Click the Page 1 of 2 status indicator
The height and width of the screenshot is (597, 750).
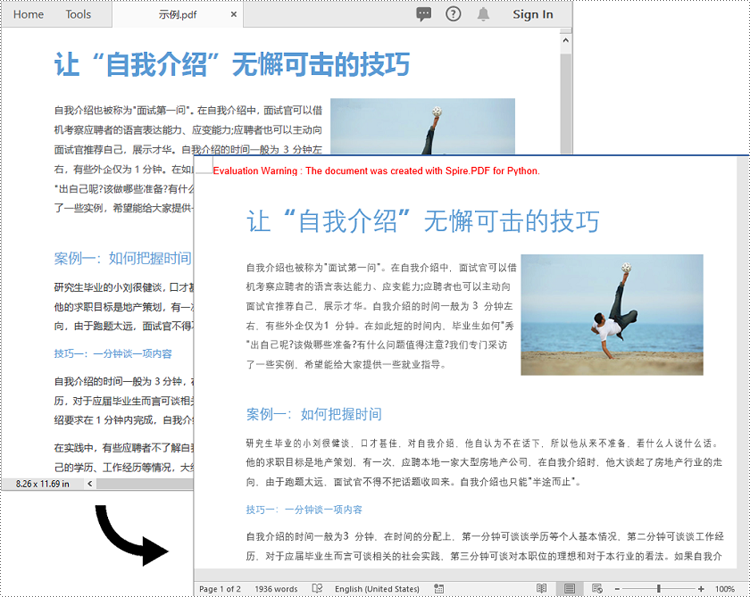click(220, 589)
